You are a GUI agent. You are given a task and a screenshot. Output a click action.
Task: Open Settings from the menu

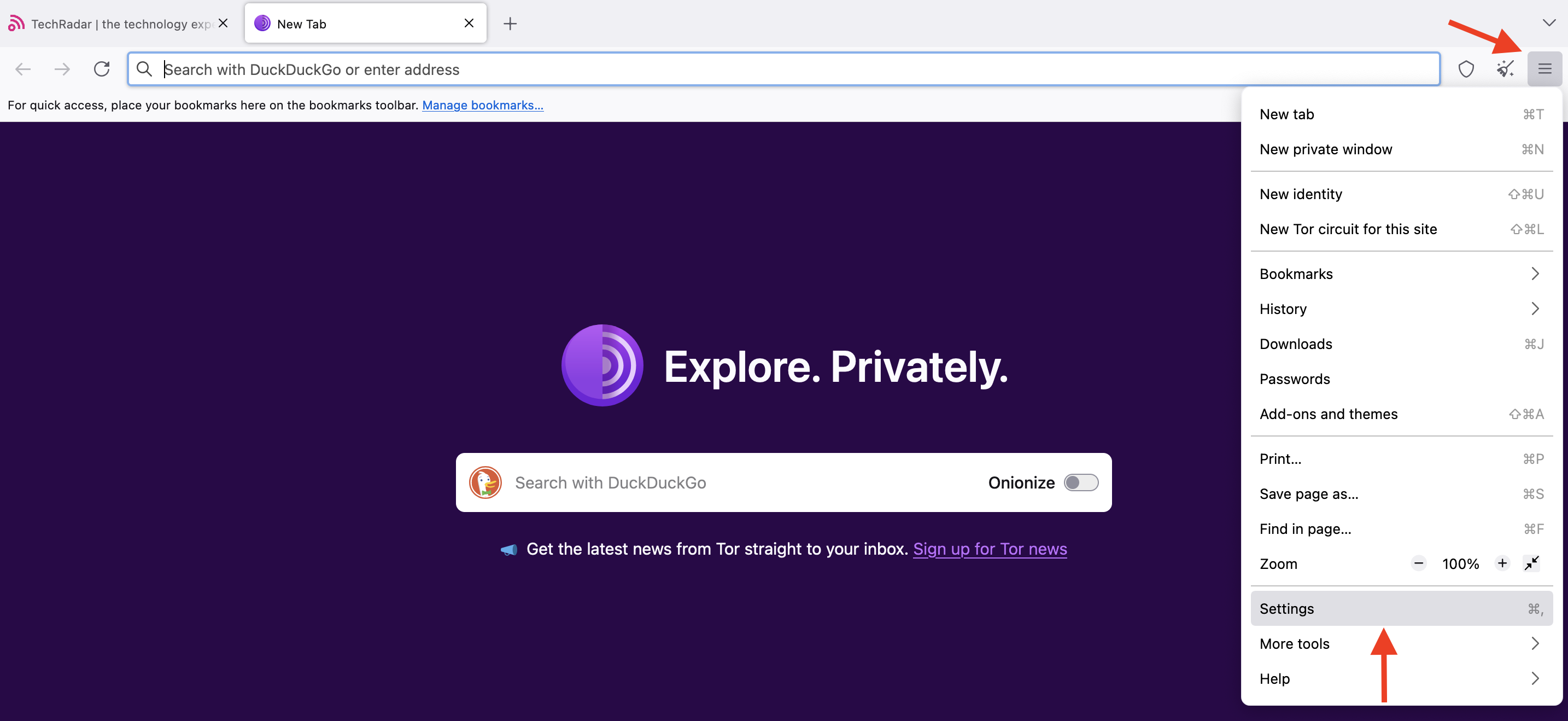point(1402,608)
